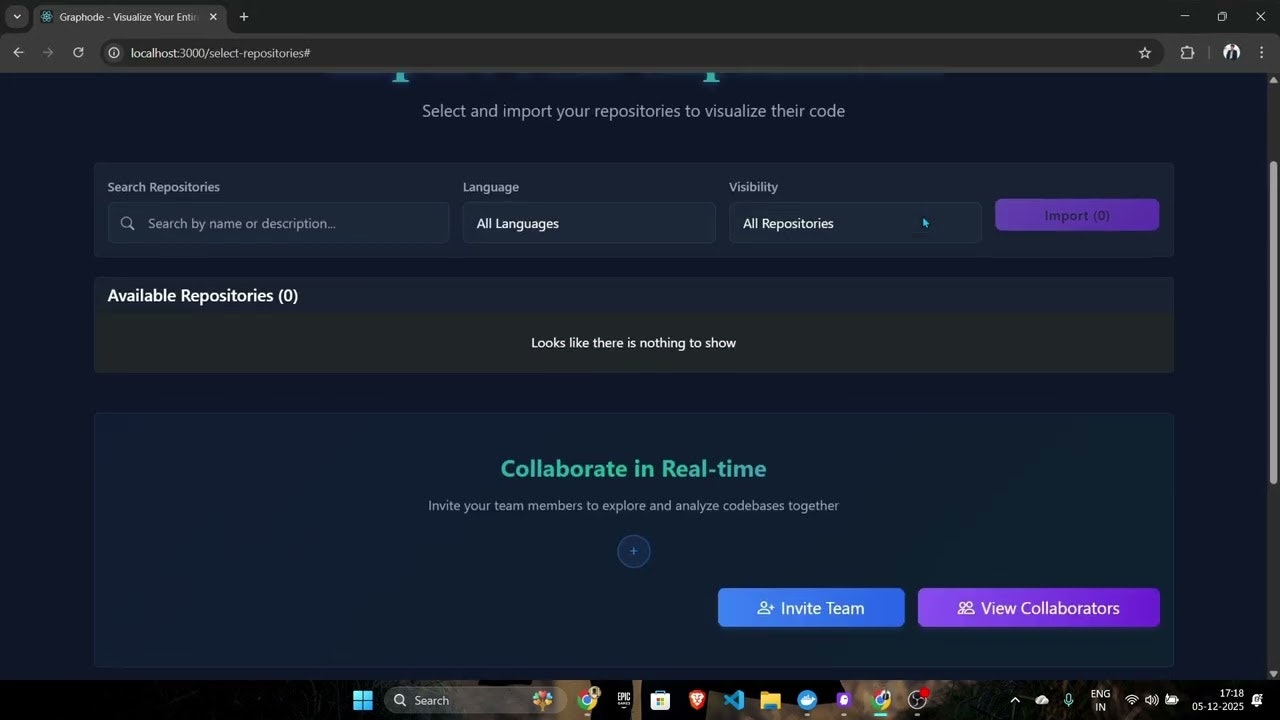Launch Visual Studio Code from the taskbar

click(733, 700)
